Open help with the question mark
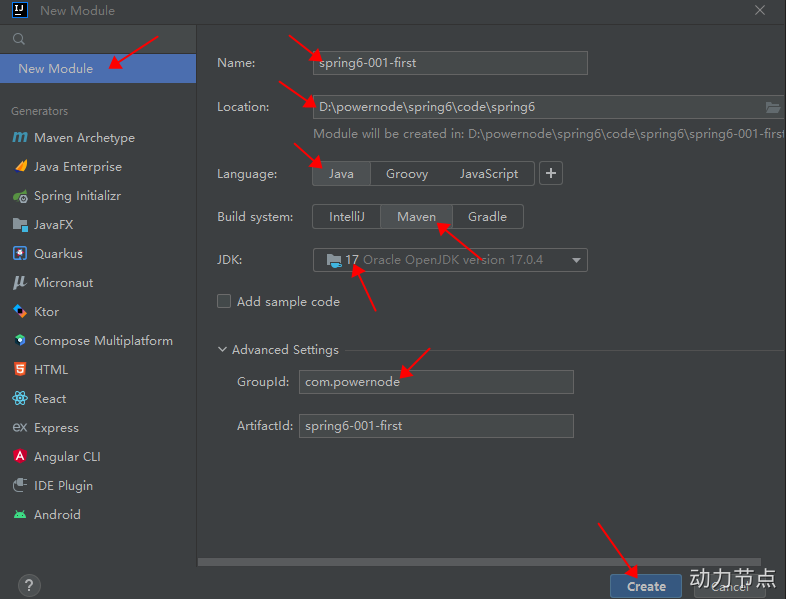The width and height of the screenshot is (786, 599). tap(29, 585)
